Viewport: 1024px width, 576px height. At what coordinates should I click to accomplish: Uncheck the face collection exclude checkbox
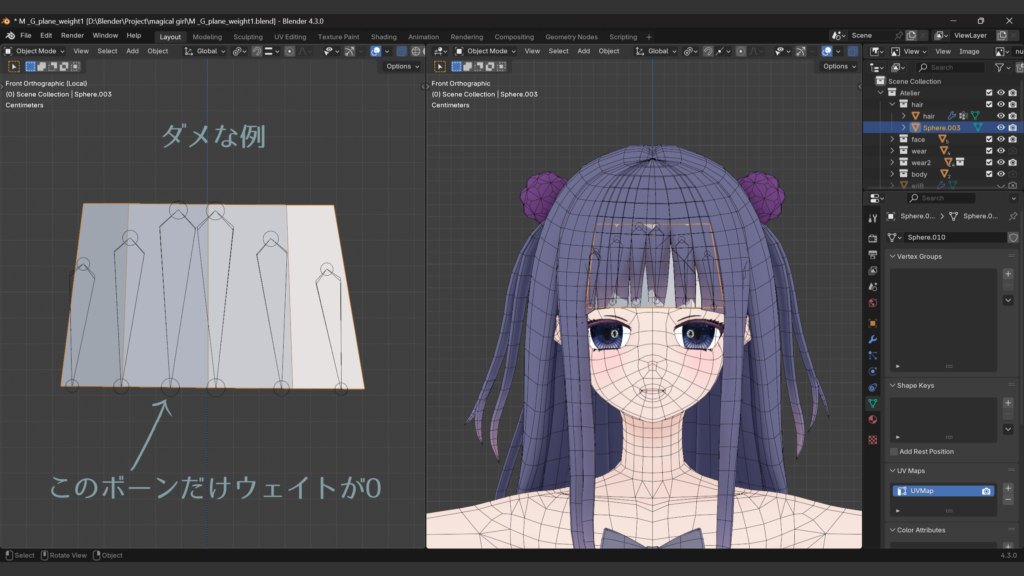click(x=989, y=140)
